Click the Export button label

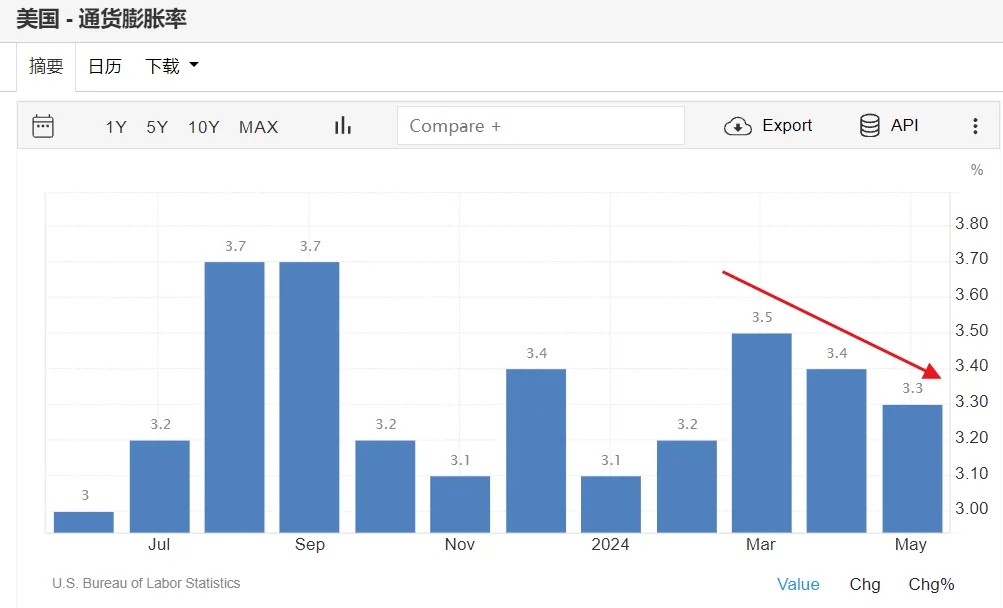pos(787,126)
